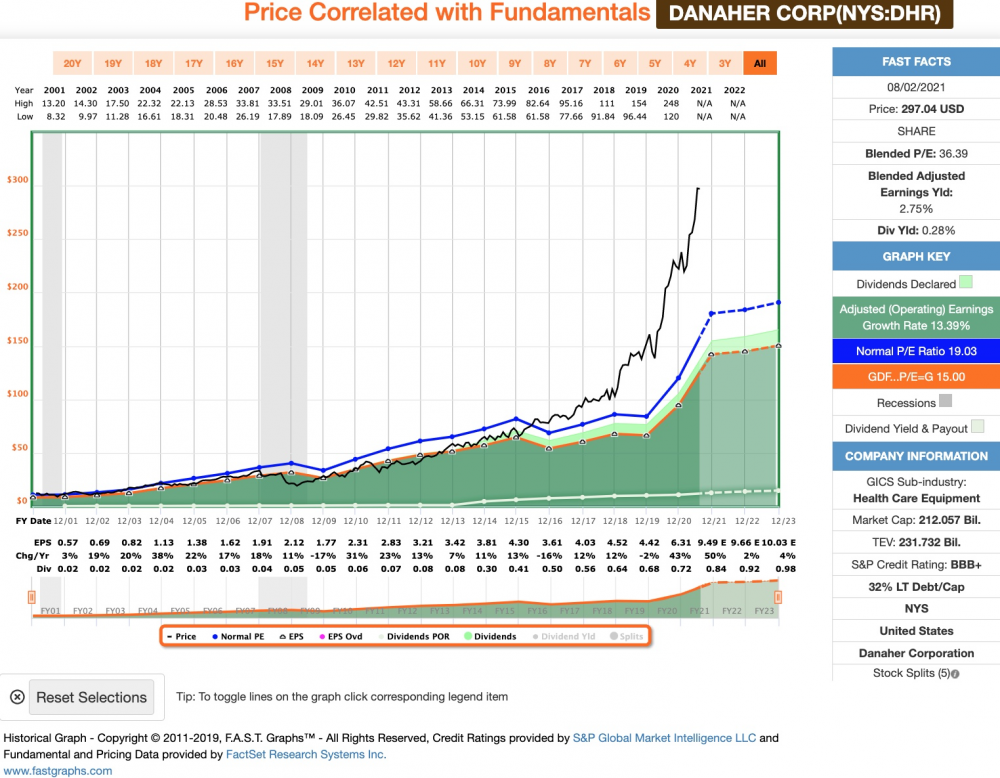Image resolution: width=1000 pixels, height=778 pixels.
Task: Click the left range slider handle
Action: pyautogui.click(x=31, y=597)
